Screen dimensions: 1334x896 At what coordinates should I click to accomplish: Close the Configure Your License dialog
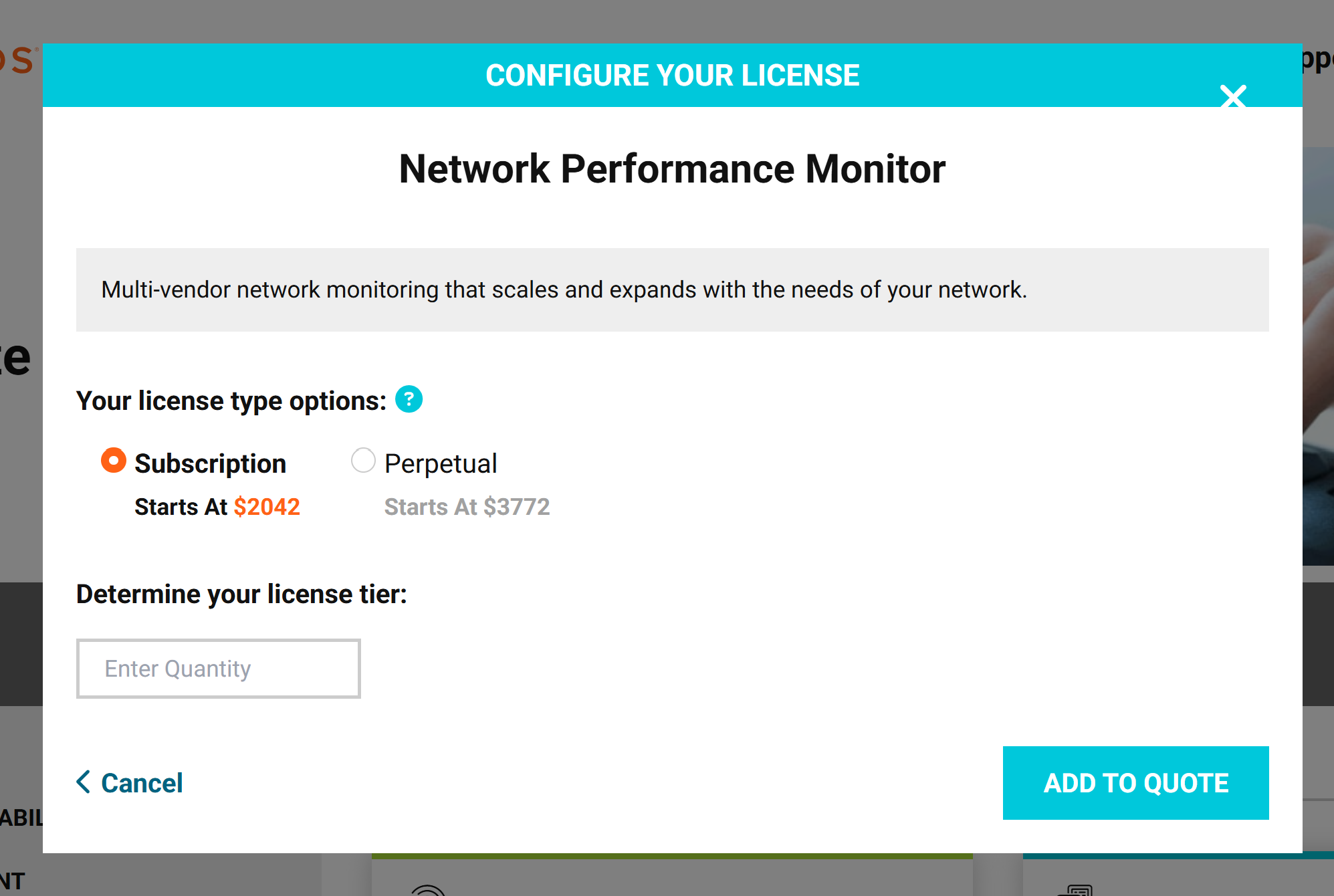1233,96
